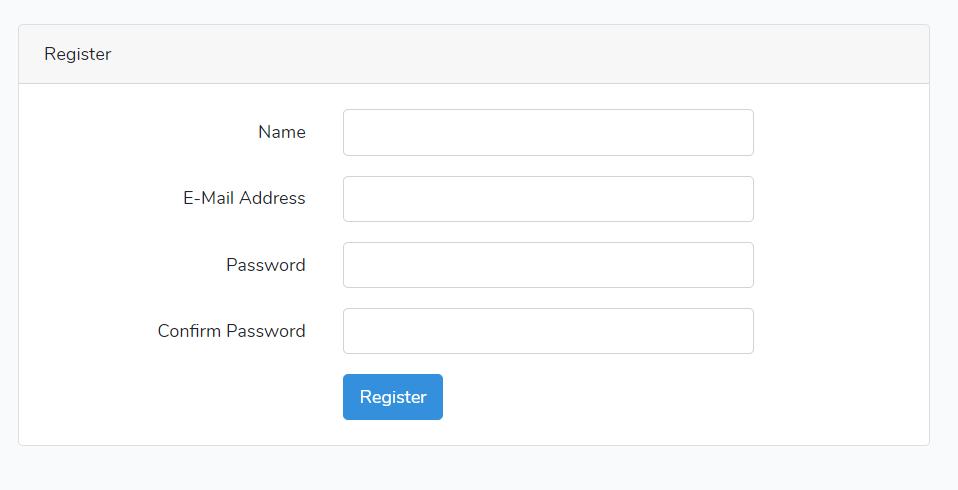Click the gray card header bar

pyautogui.click(x=474, y=54)
